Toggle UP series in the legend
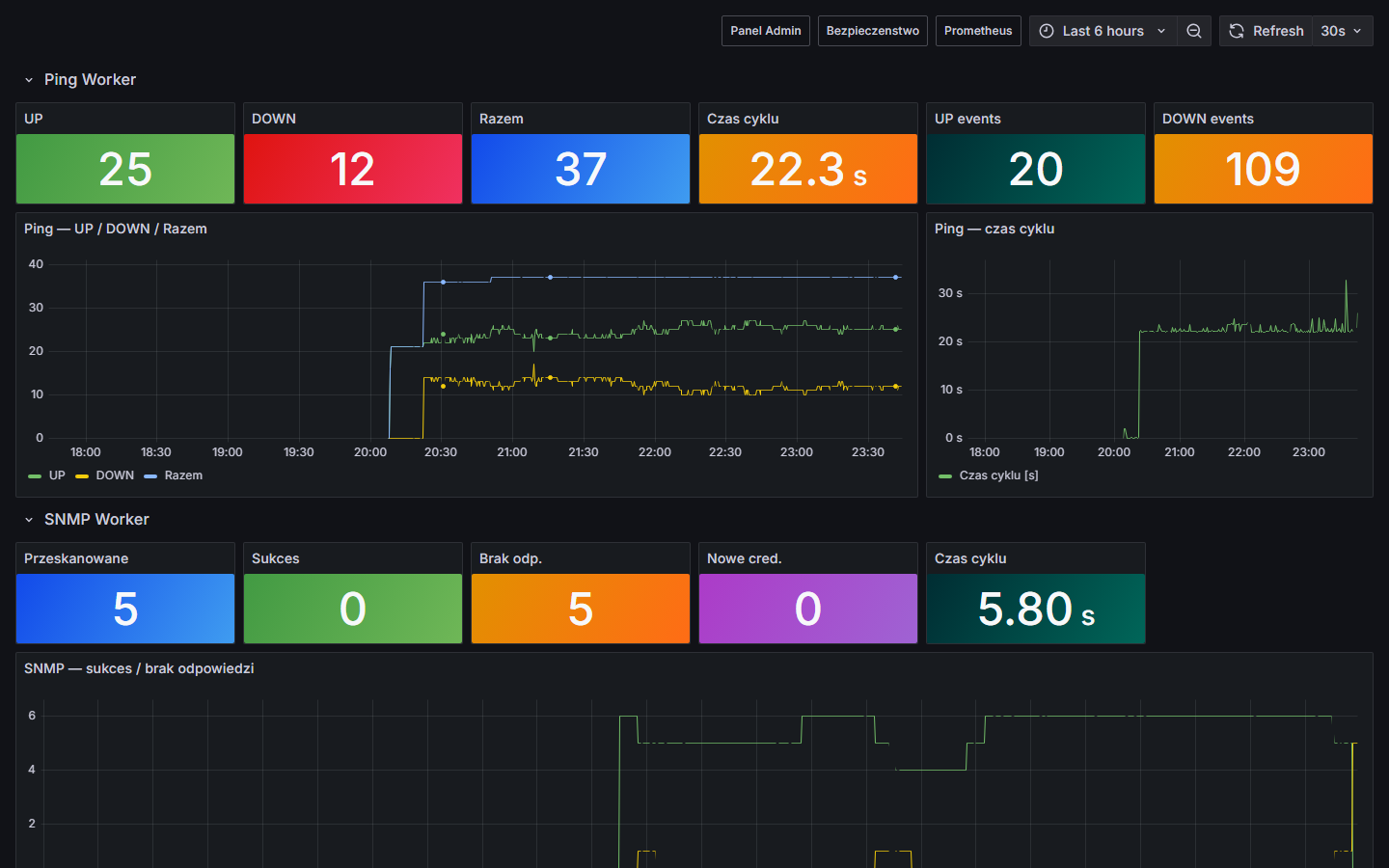Image resolution: width=1389 pixels, height=868 pixels. pyautogui.click(x=56, y=475)
